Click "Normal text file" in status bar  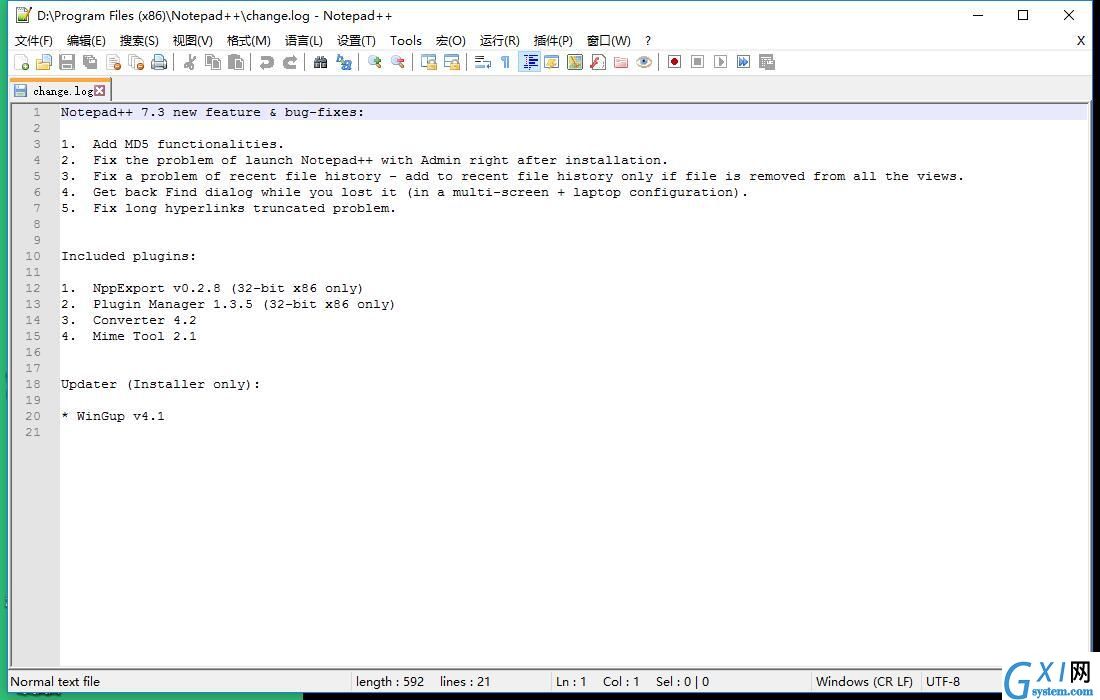click(x=55, y=682)
